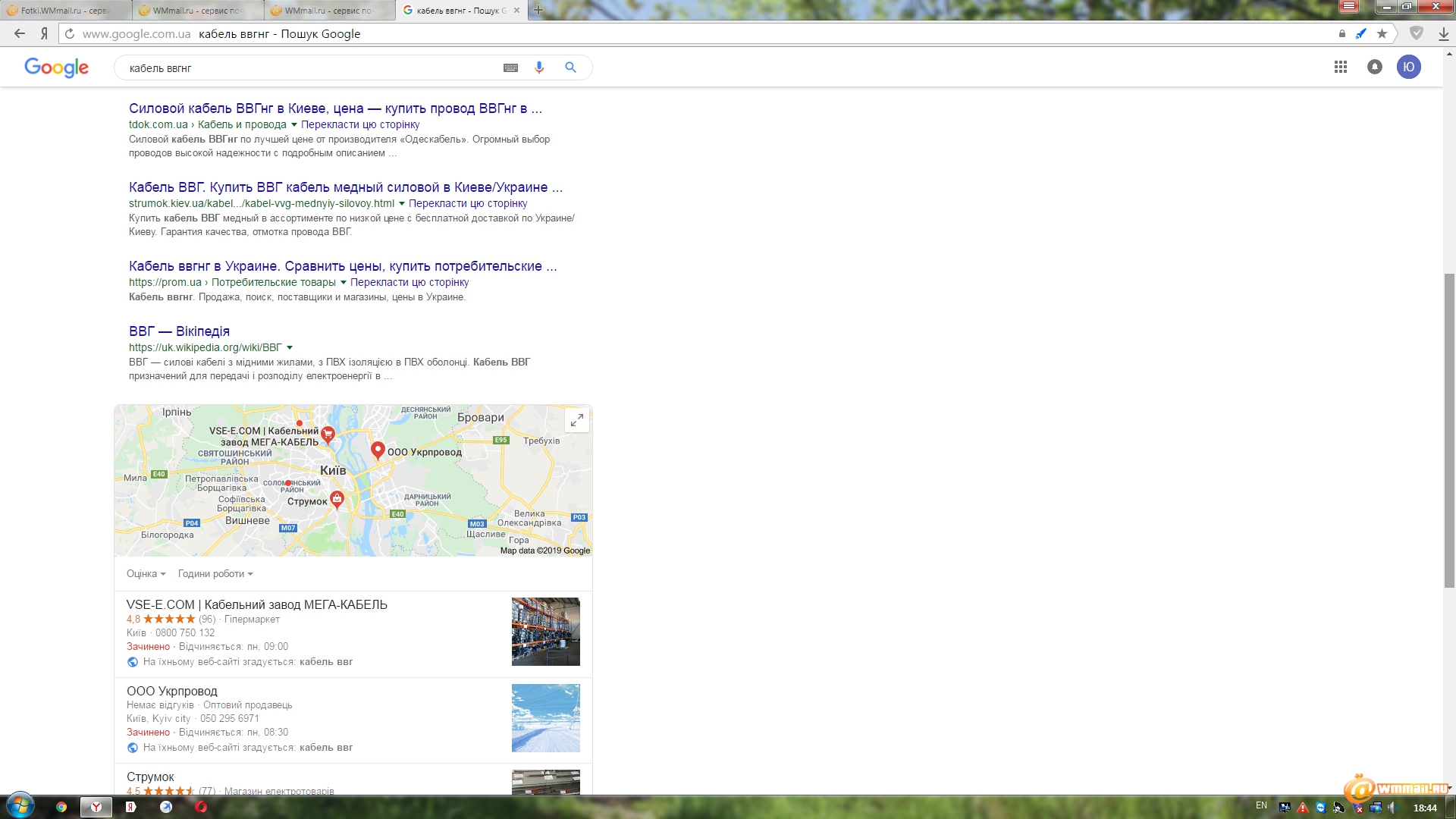Start voice search with the microphone

tap(539, 67)
